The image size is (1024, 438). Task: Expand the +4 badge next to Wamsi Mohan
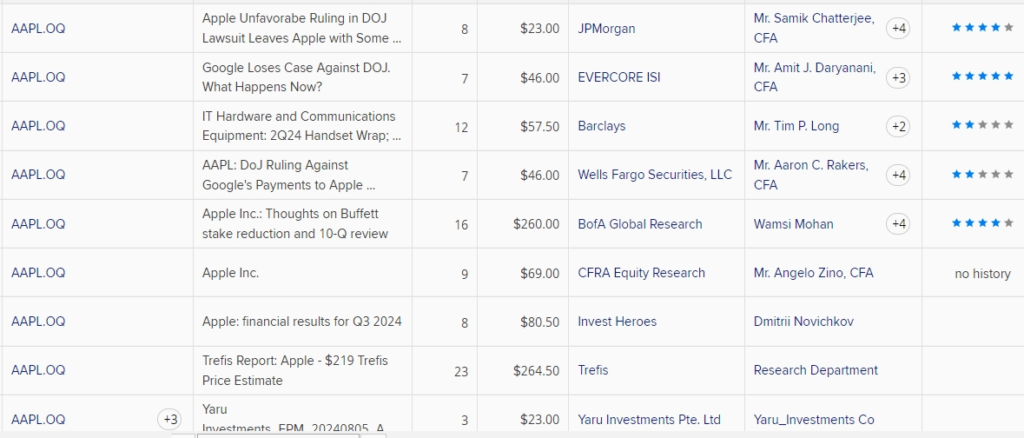(x=898, y=224)
